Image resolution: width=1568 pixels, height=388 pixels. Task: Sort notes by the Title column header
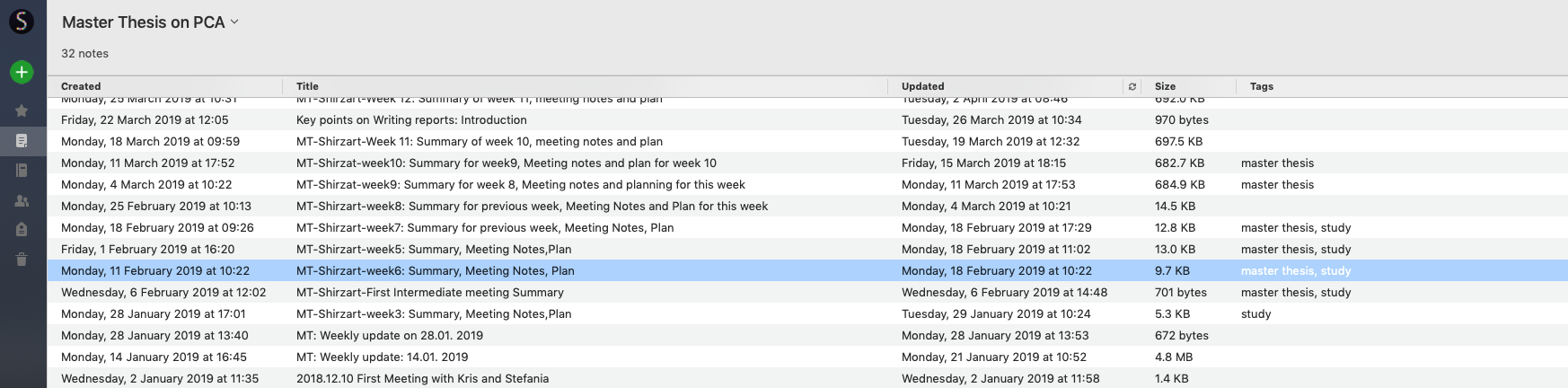(x=307, y=86)
